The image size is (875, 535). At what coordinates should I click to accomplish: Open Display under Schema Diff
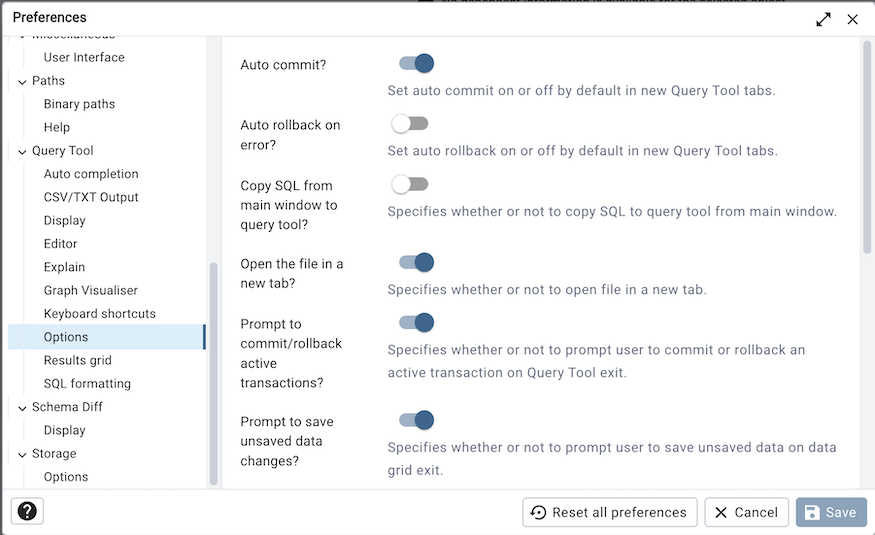pyautogui.click(x=65, y=430)
